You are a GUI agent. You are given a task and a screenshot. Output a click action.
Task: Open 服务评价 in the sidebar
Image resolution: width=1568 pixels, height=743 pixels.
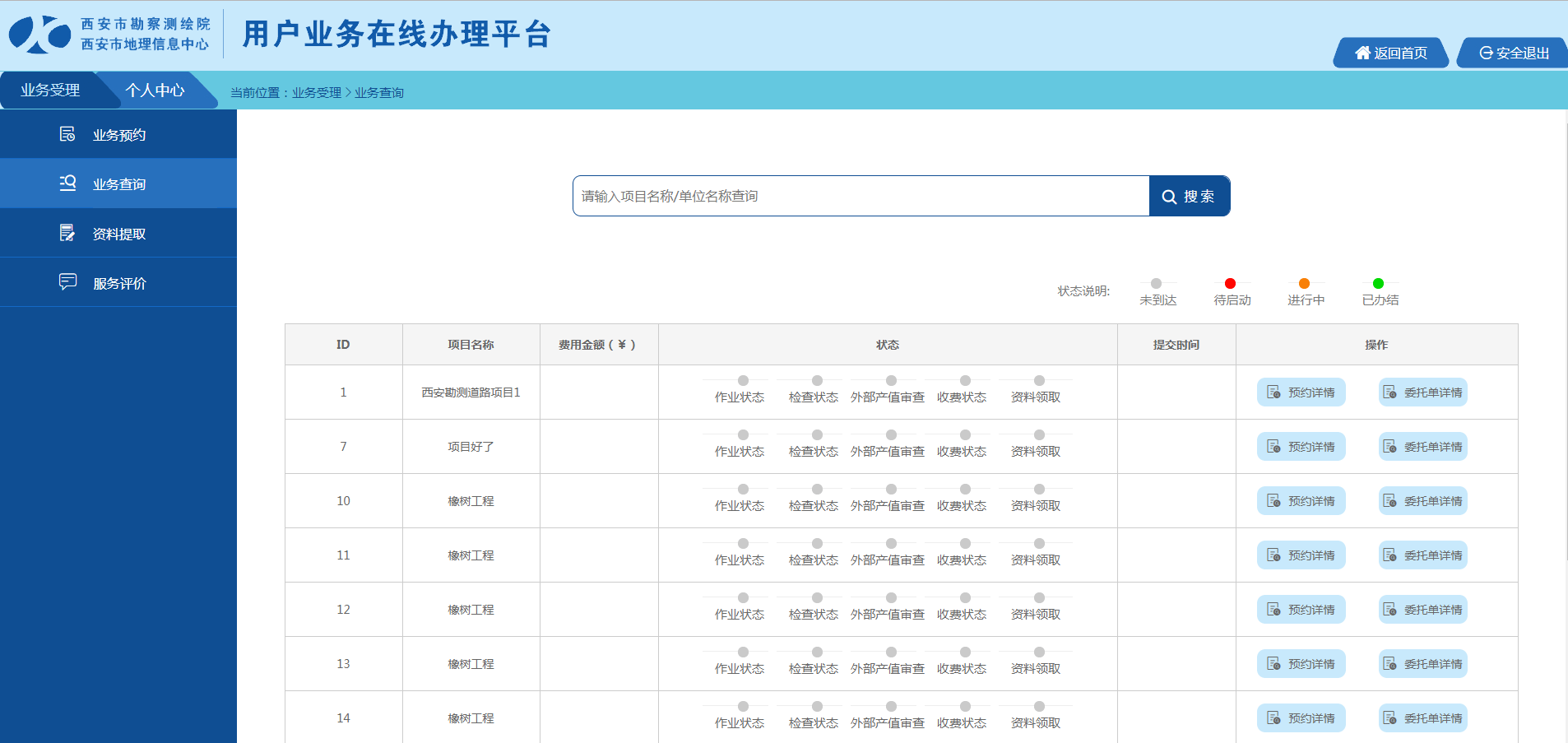118,282
